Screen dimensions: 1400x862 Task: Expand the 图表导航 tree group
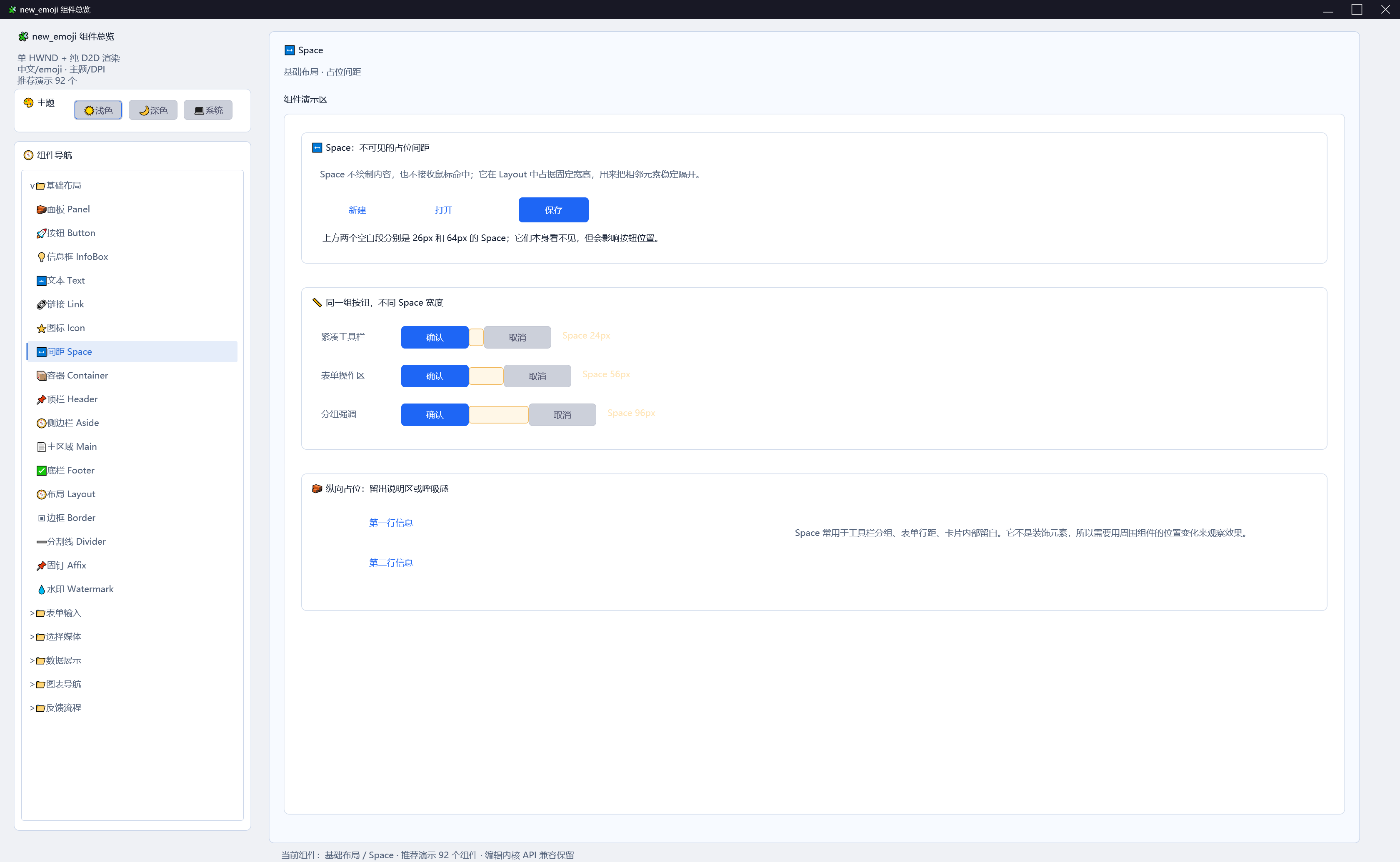coord(32,685)
